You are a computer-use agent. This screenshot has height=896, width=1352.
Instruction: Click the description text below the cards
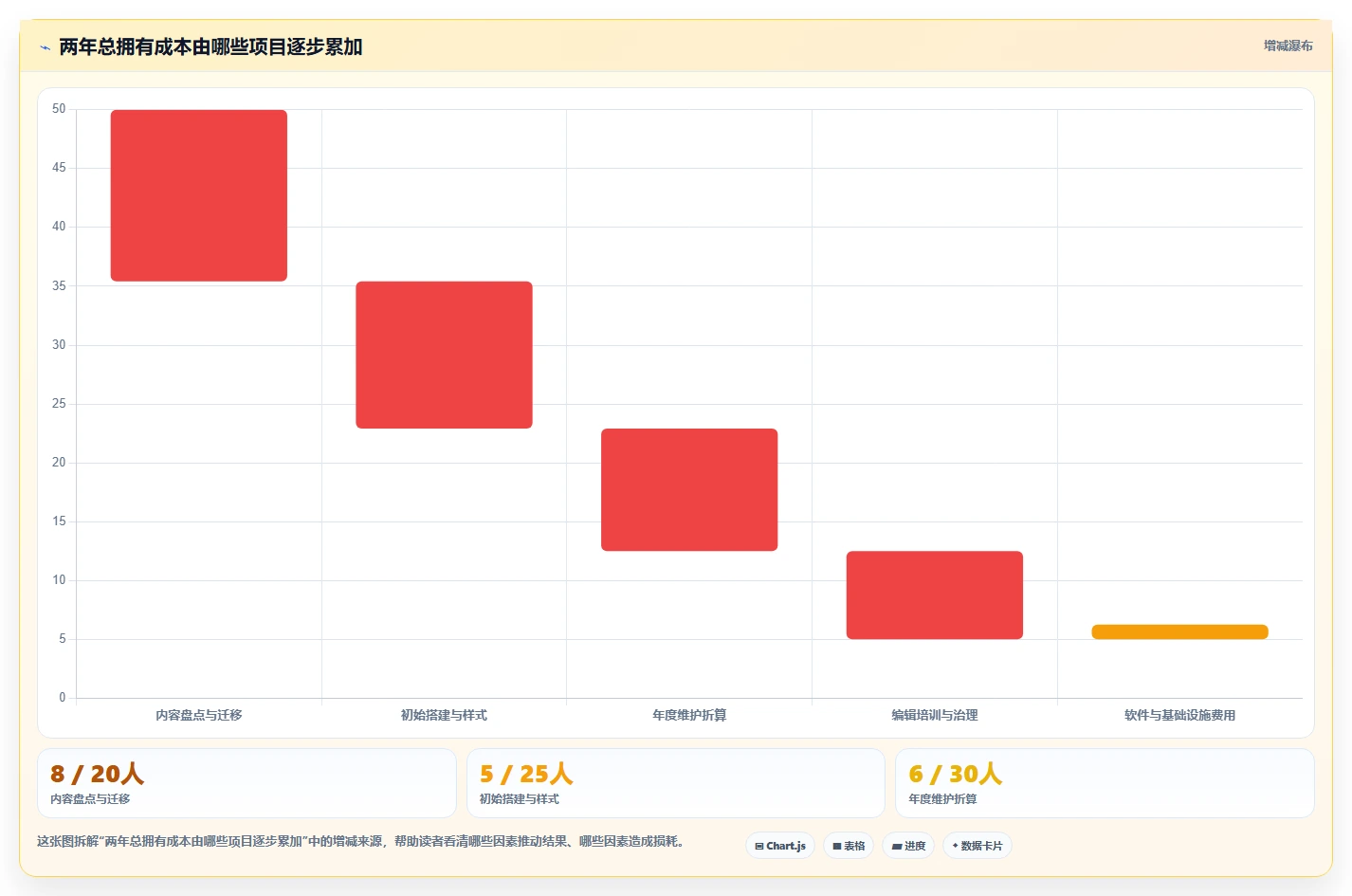click(360, 841)
